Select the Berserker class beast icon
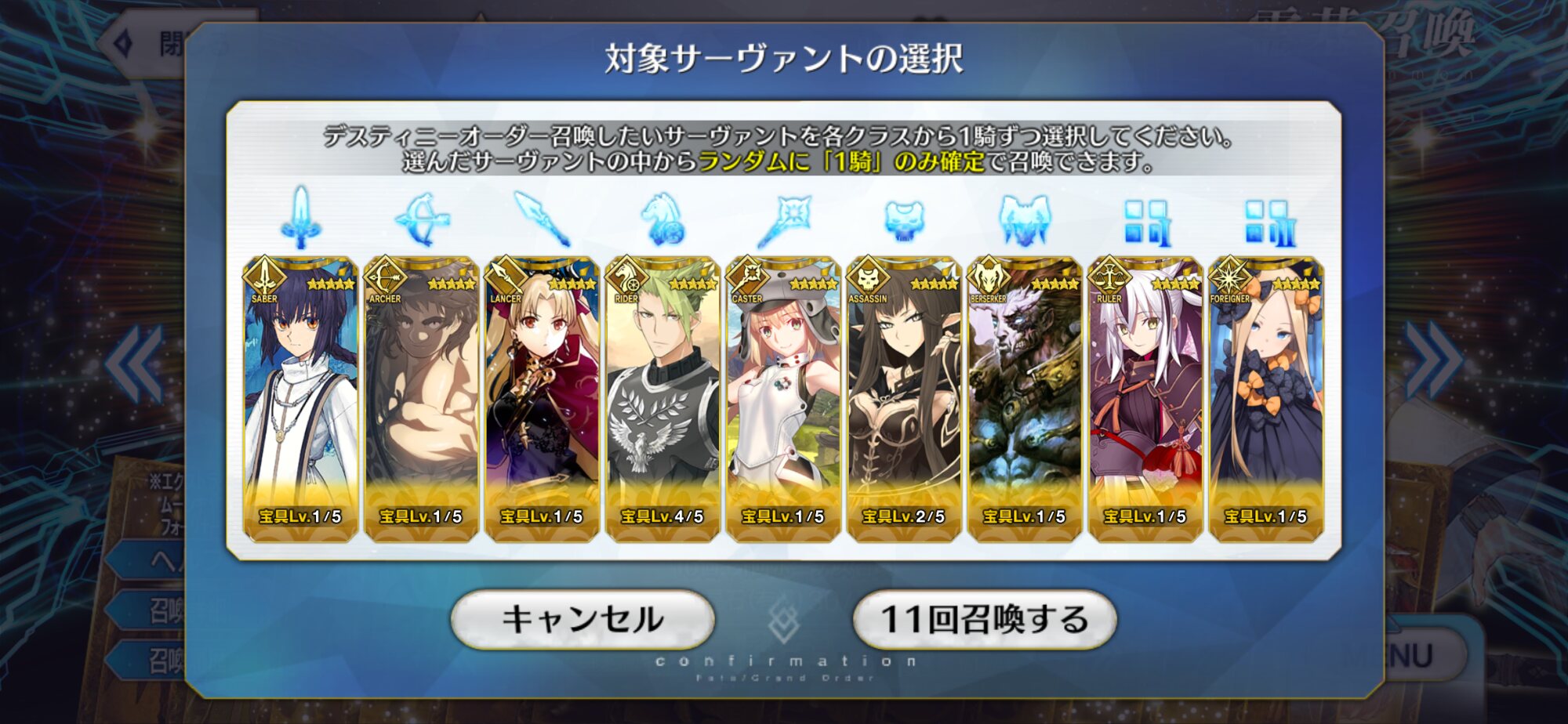 coord(1025,220)
